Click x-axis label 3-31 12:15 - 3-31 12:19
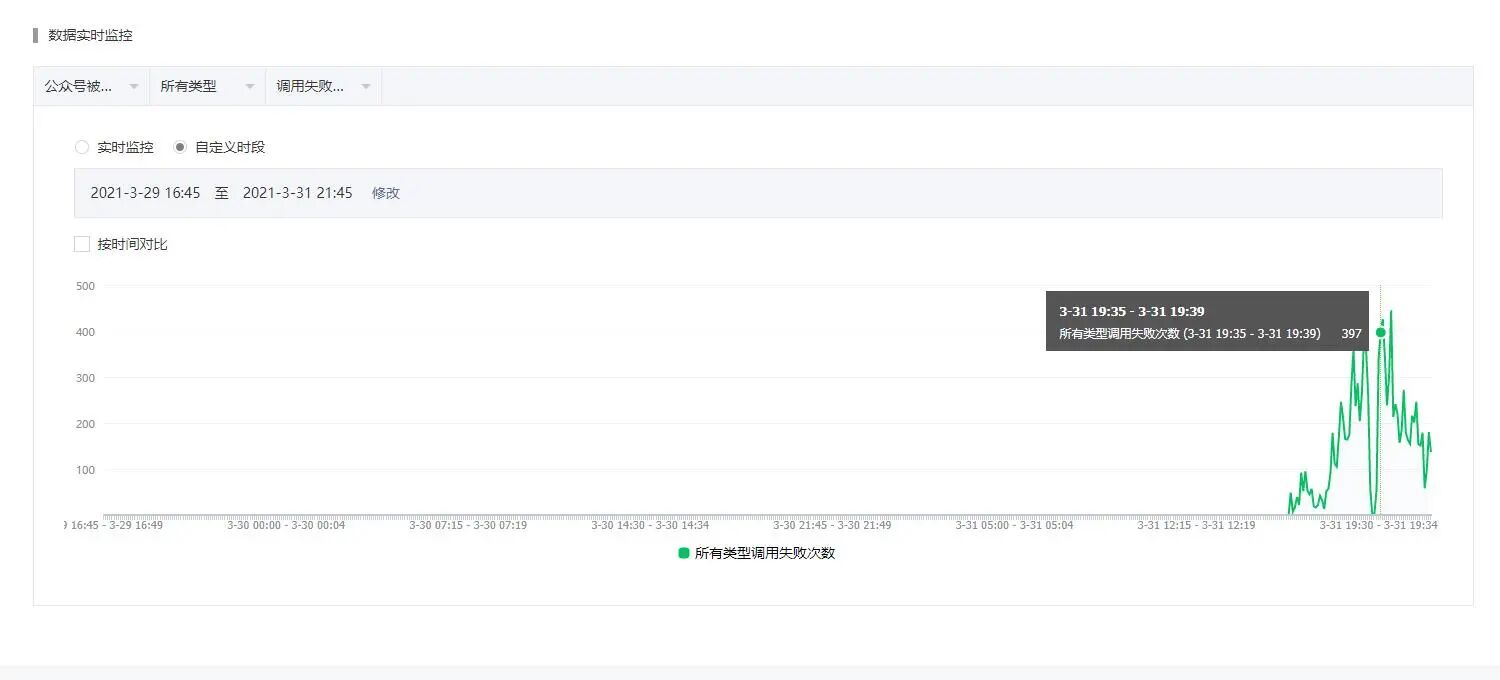1500x680 pixels. coord(1196,525)
